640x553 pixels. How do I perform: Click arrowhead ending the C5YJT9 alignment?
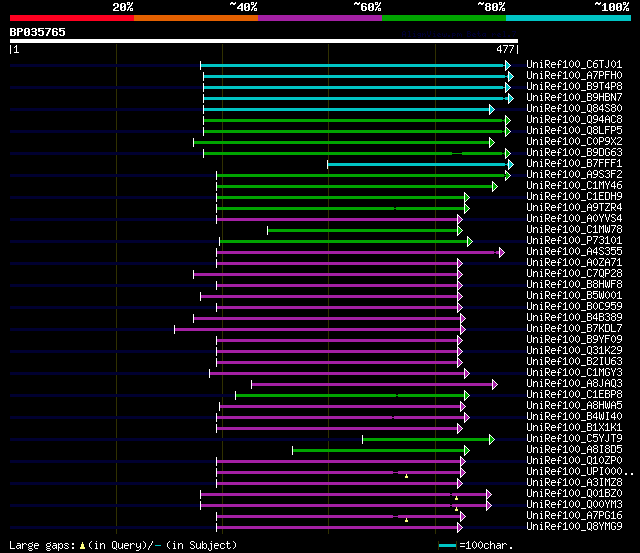492,440
